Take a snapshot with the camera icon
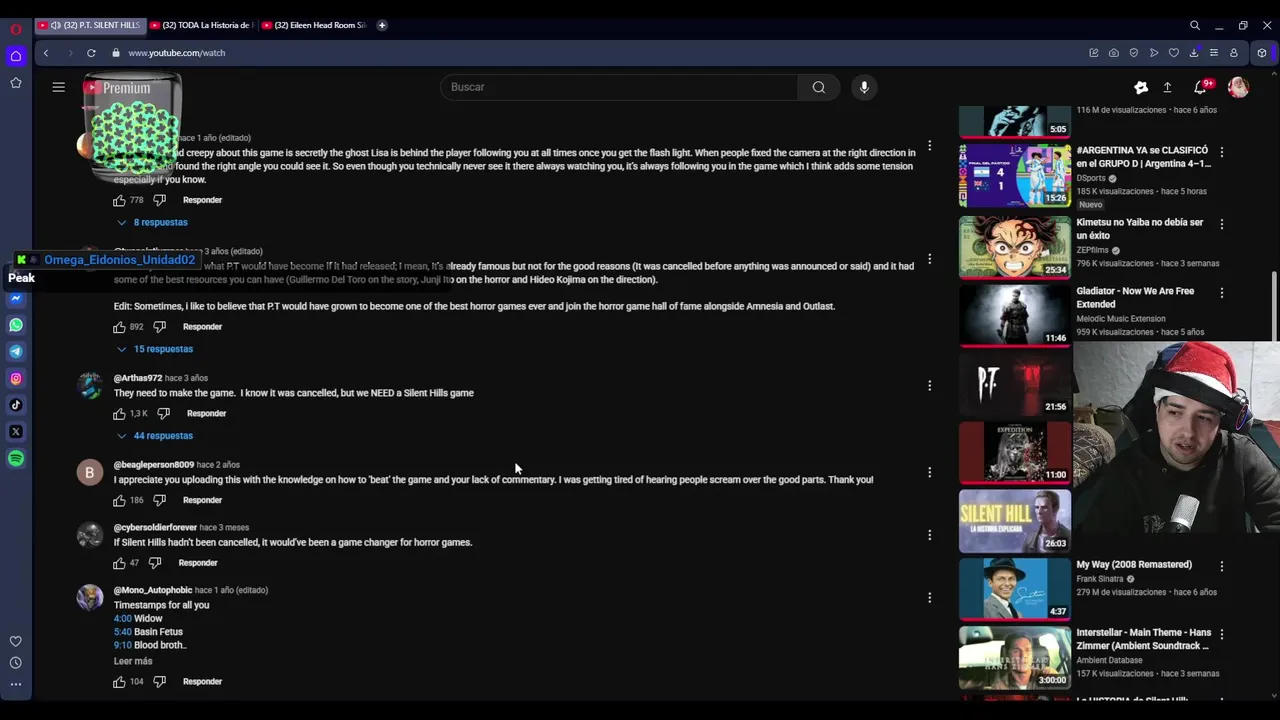Screen dimensions: 1280x720 [1114, 53]
